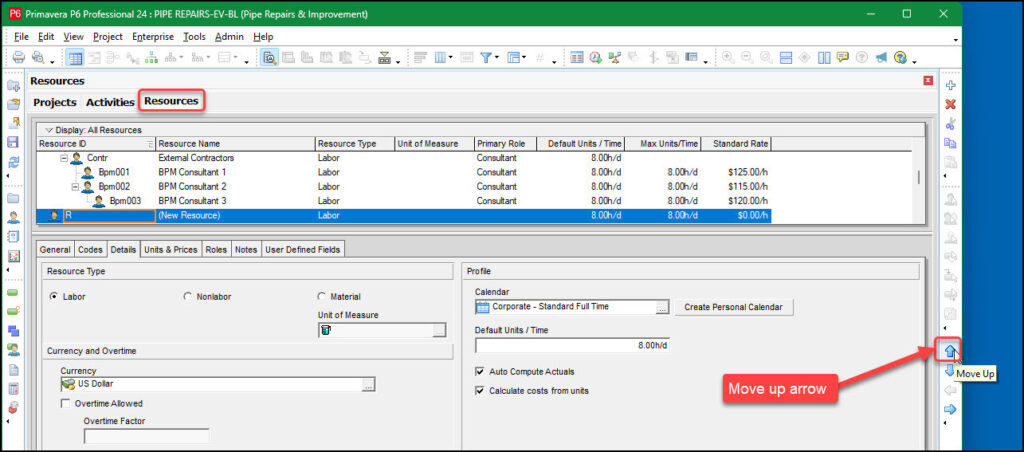Screen dimensions: 1024x452
Task: Sort by Primary Role column header
Action: point(505,144)
